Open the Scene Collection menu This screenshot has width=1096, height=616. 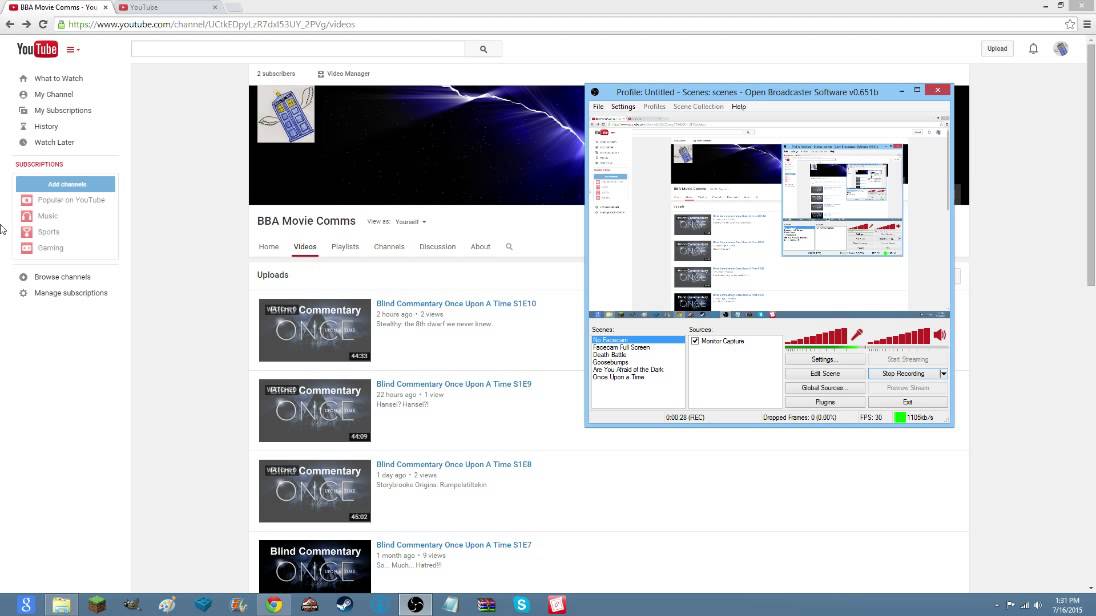698,107
